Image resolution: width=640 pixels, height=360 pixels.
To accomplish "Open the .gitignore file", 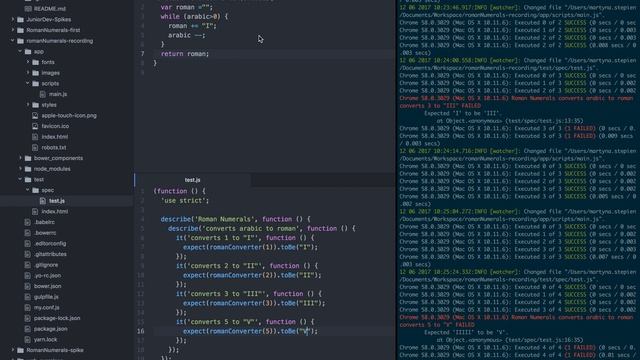I will pyautogui.click(x=46, y=265).
